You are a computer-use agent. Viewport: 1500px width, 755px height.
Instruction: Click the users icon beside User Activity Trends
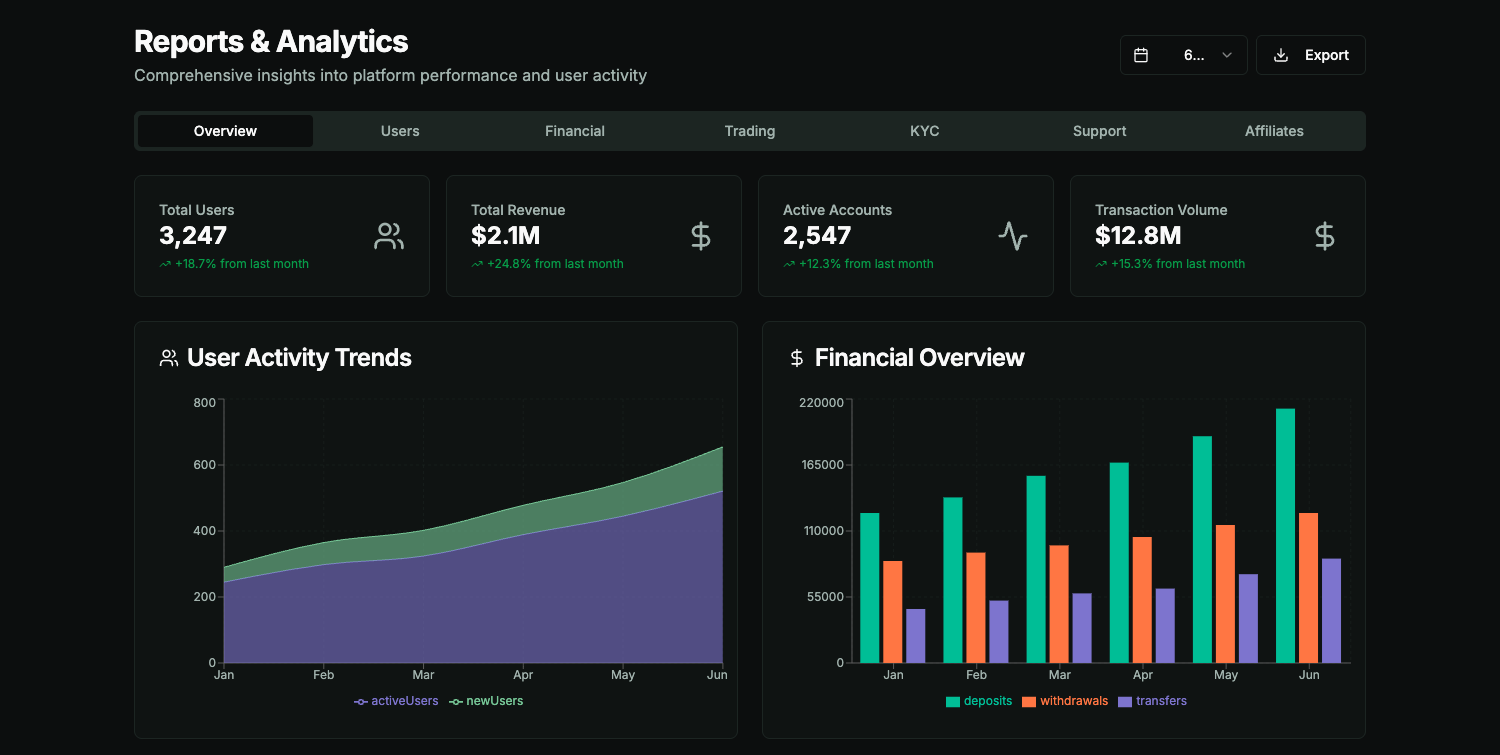pos(169,358)
